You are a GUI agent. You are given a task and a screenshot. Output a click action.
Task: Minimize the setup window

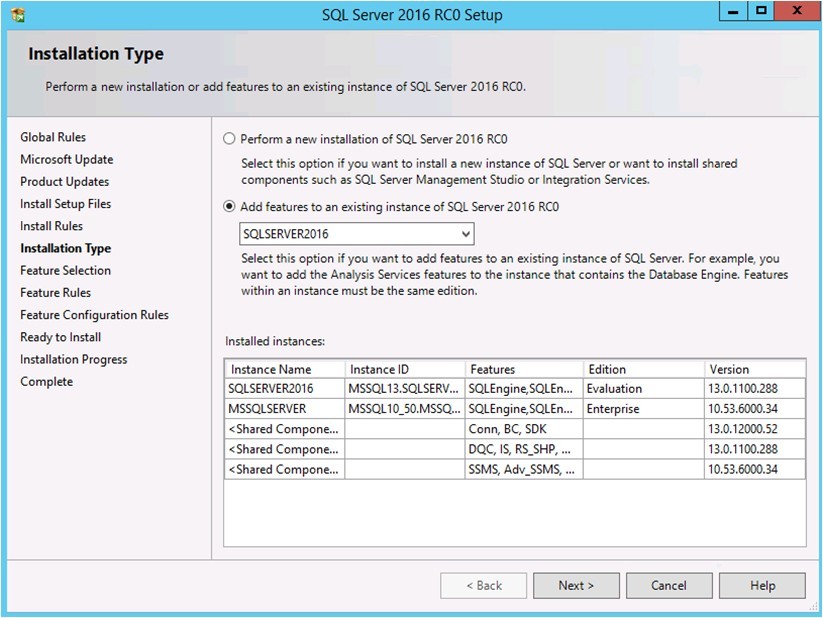733,11
